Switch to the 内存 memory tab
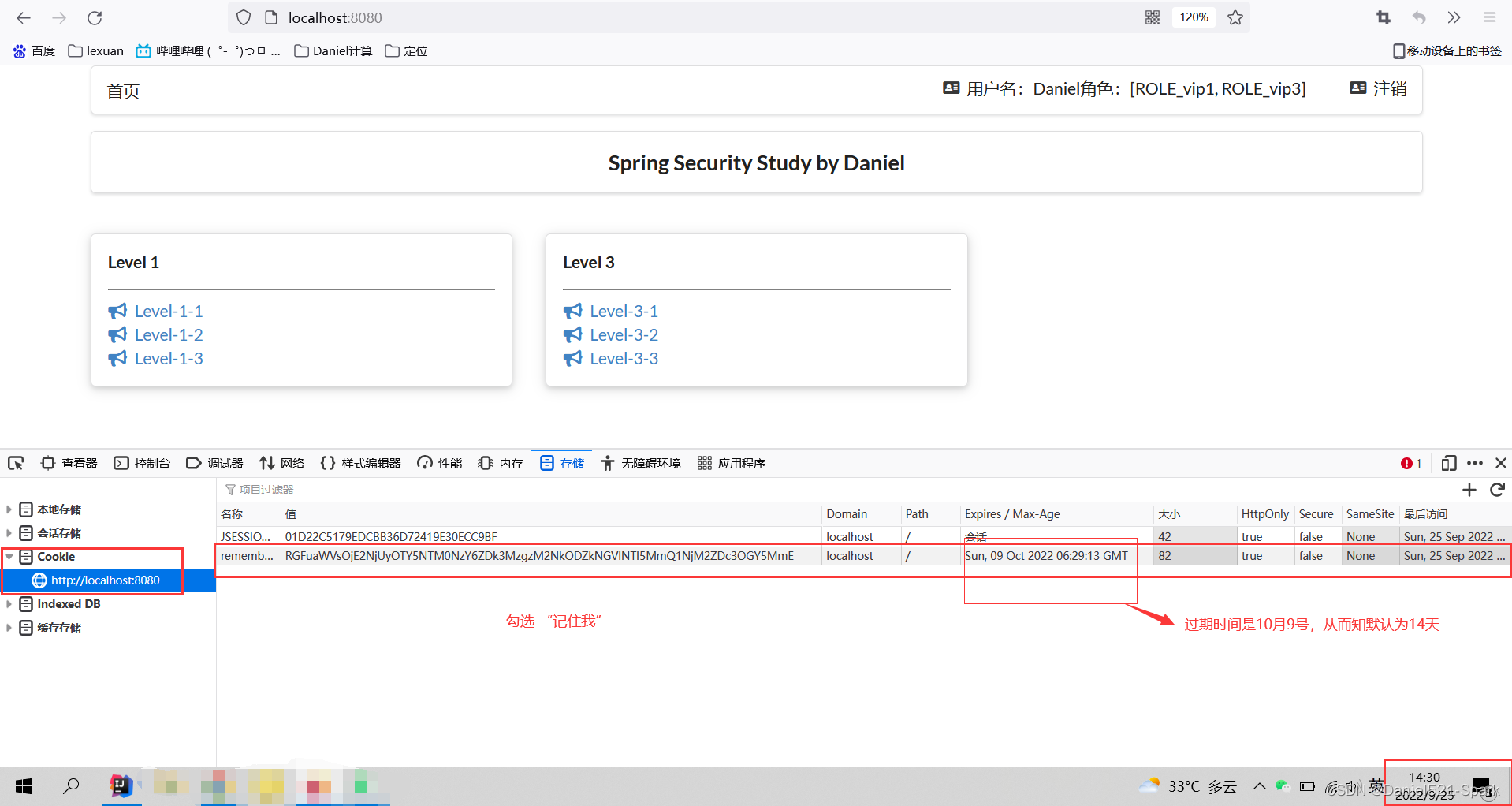Viewport: 1512px width, 806px height. [x=501, y=463]
